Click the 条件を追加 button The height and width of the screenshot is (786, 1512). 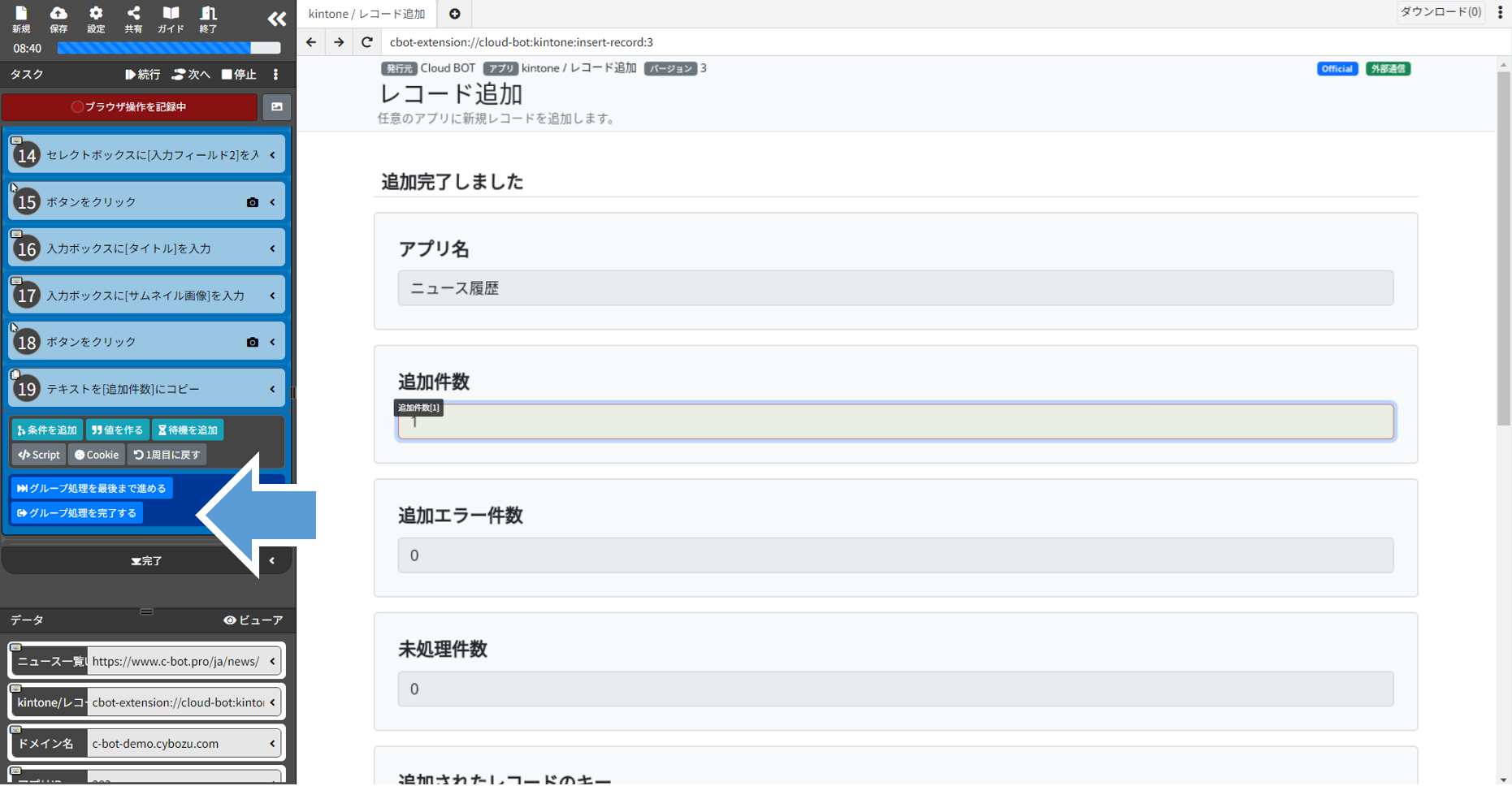[x=47, y=430]
